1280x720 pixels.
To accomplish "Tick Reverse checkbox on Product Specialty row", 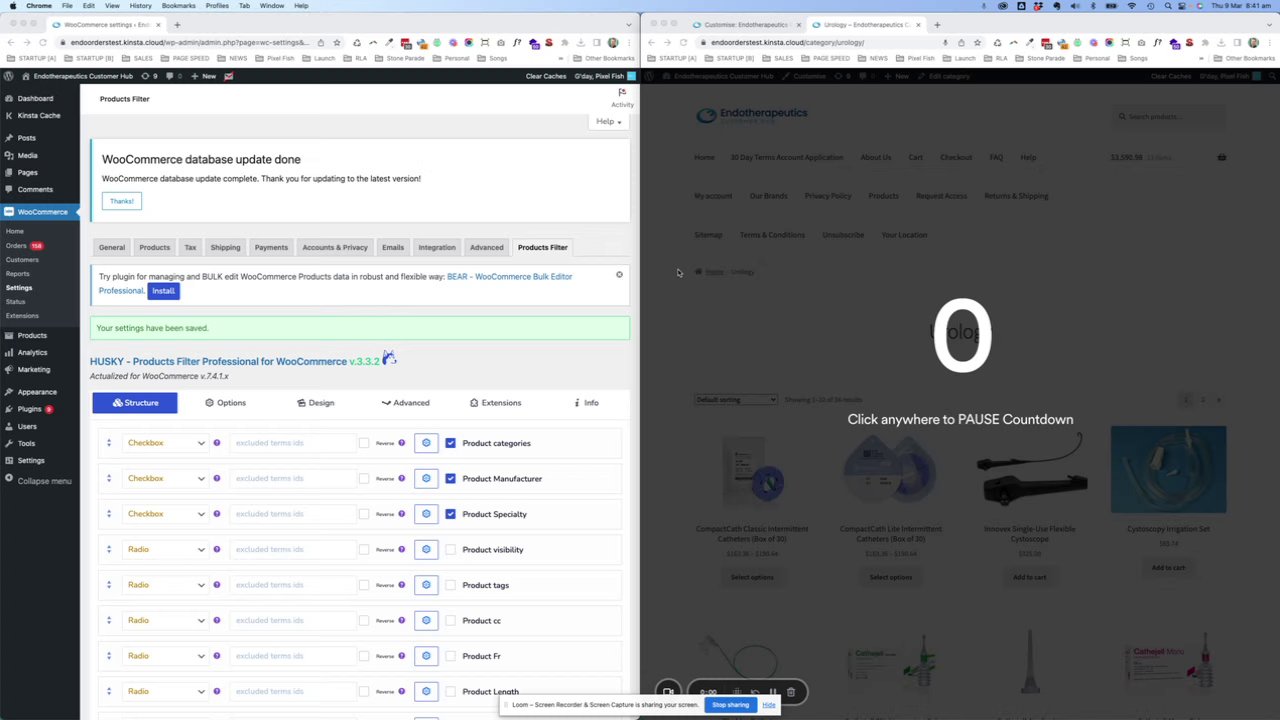I will [x=364, y=514].
